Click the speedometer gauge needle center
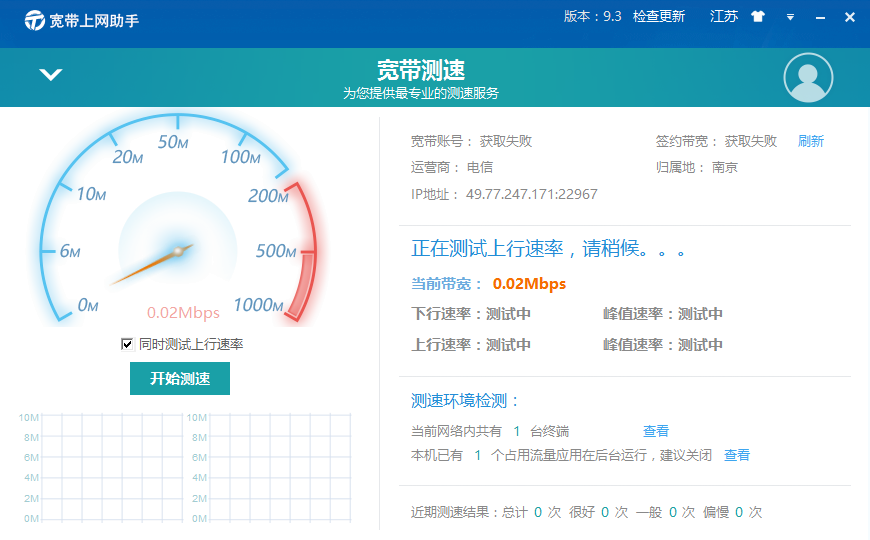This screenshot has width=870, height=540. 178,250
